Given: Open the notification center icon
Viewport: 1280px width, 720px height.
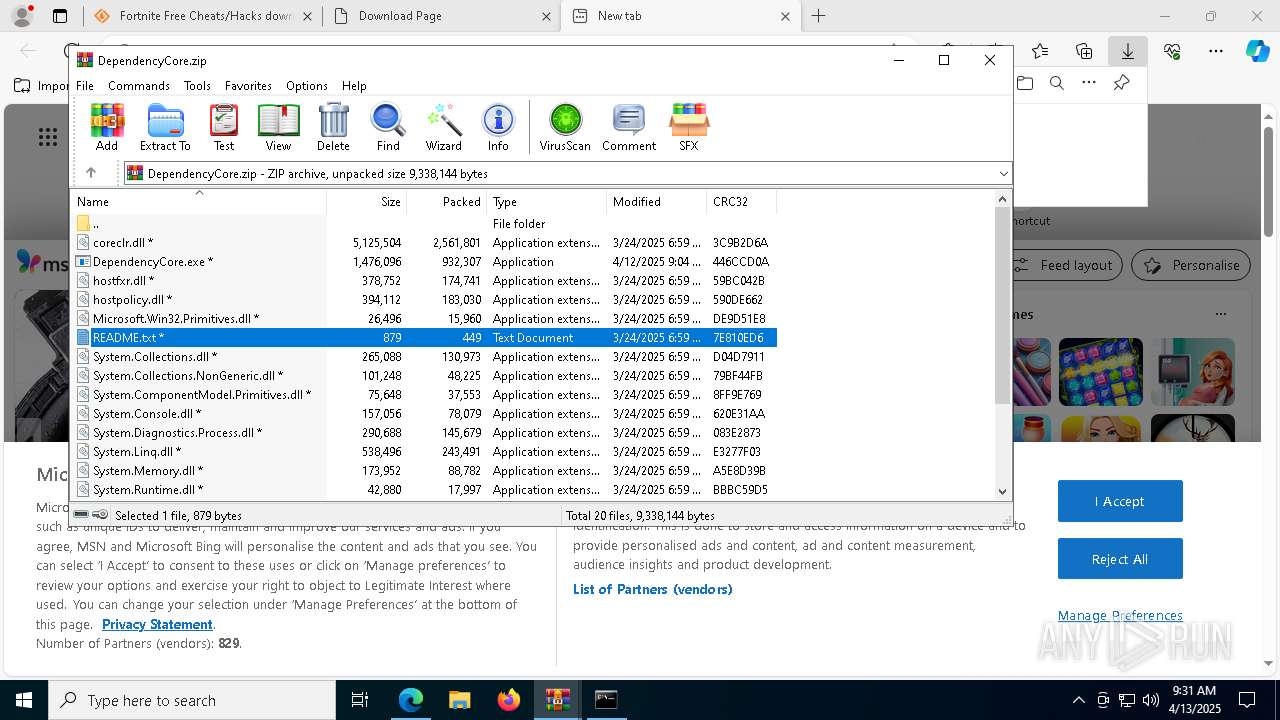Looking at the screenshot, I should [1247, 700].
